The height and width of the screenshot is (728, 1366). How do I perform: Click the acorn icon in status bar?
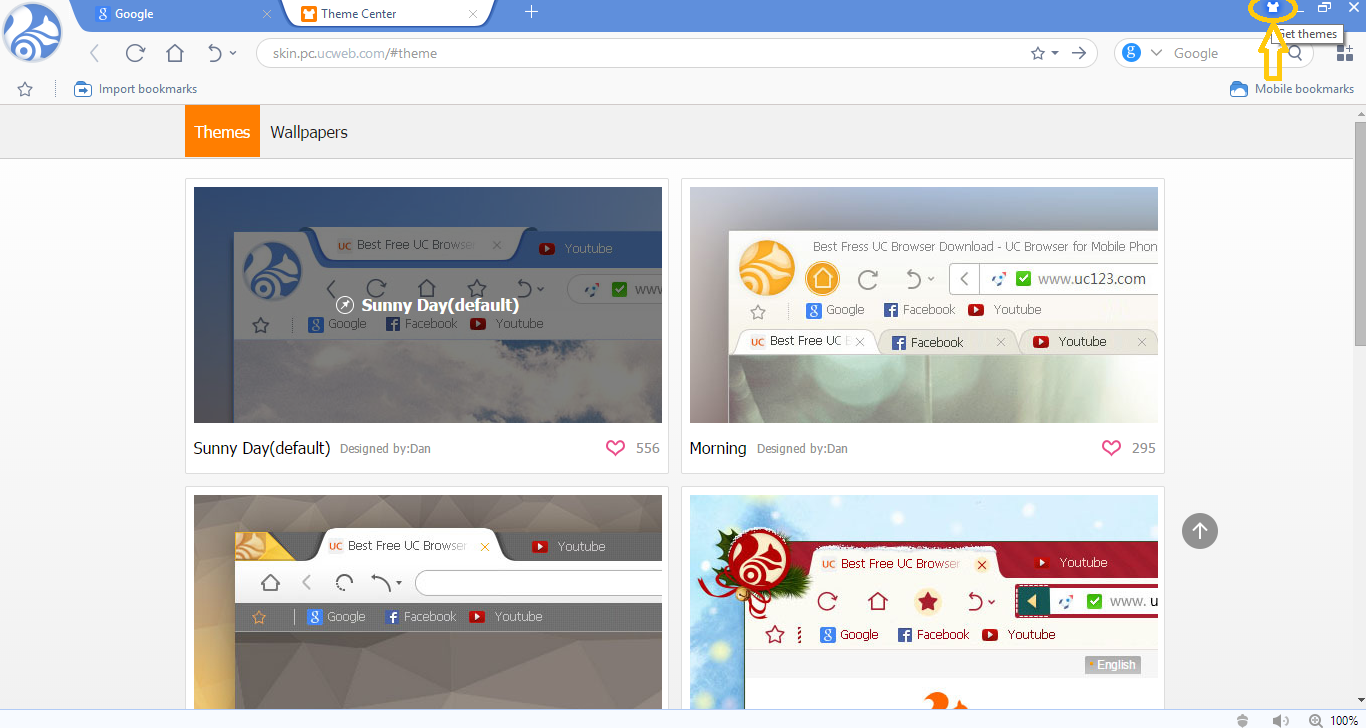pos(1242,720)
